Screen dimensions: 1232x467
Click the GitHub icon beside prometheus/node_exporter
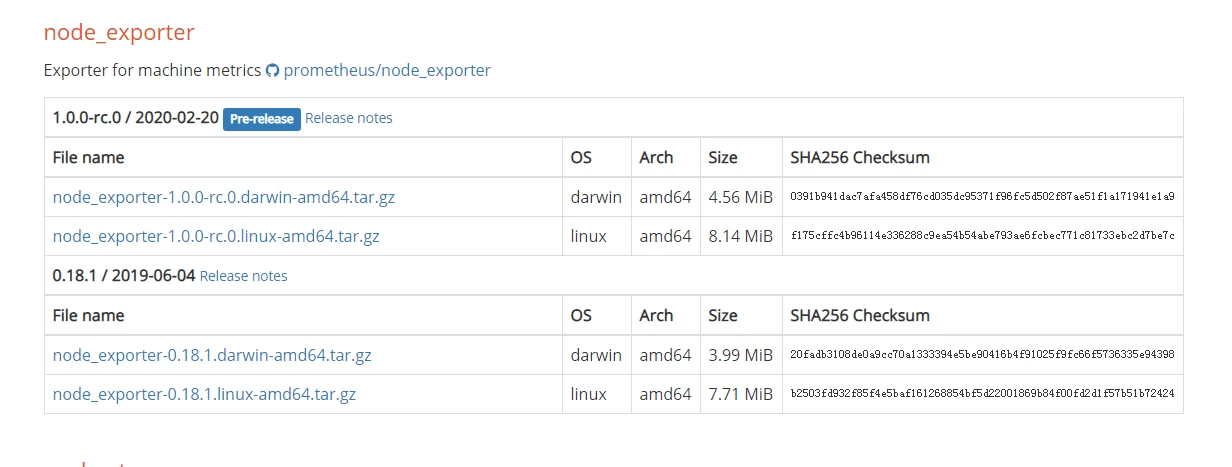272,71
